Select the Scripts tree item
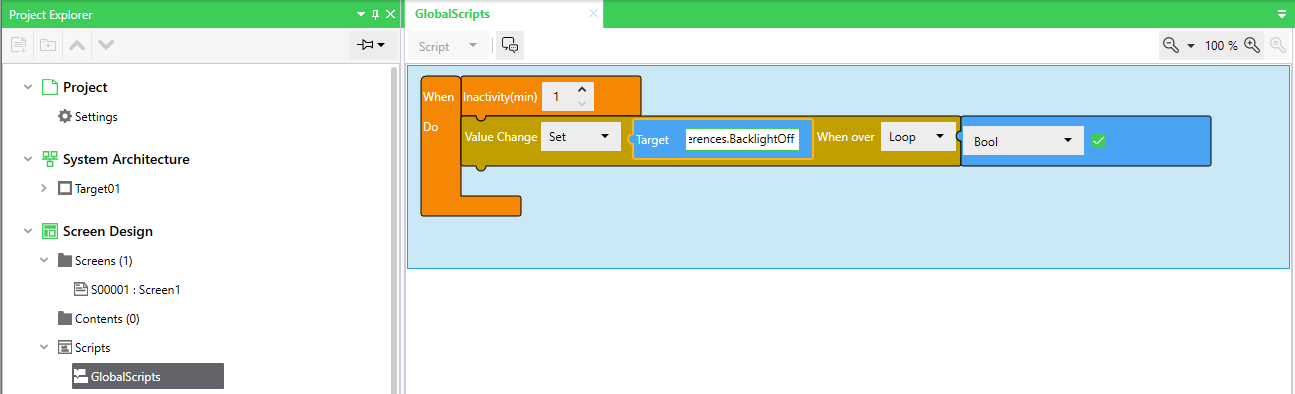 pyautogui.click(x=92, y=348)
